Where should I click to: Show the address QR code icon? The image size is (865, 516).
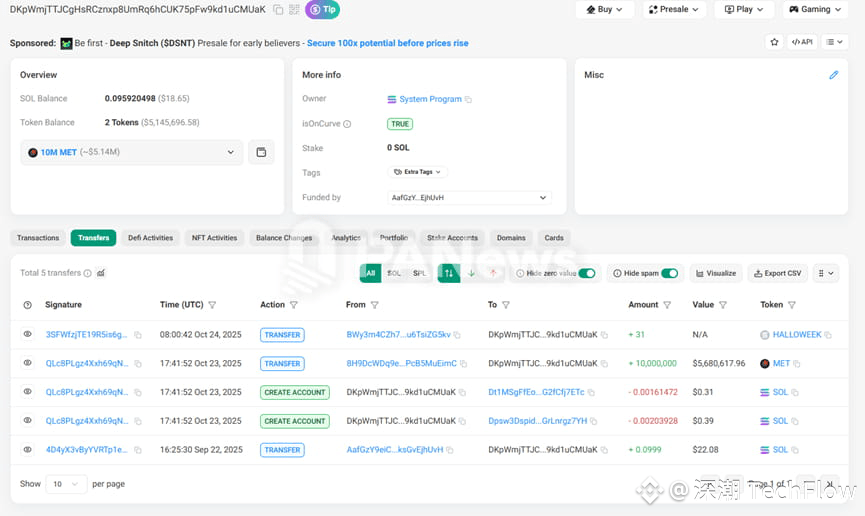pos(294,9)
